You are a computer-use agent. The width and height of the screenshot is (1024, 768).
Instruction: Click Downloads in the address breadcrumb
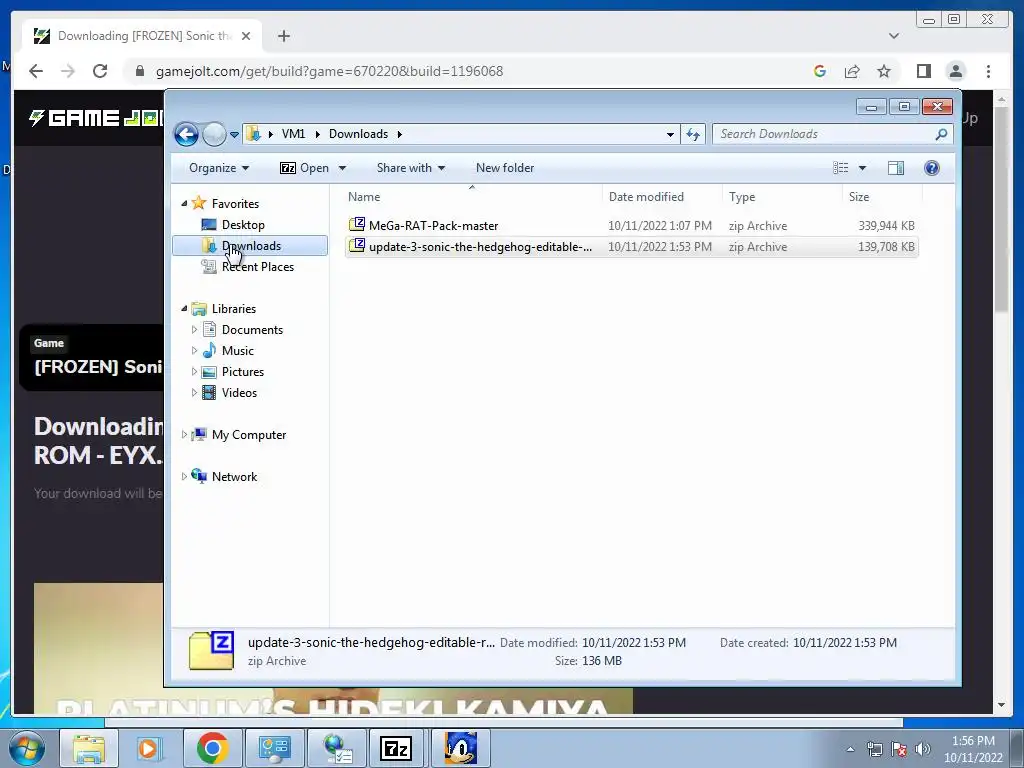(x=358, y=134)
